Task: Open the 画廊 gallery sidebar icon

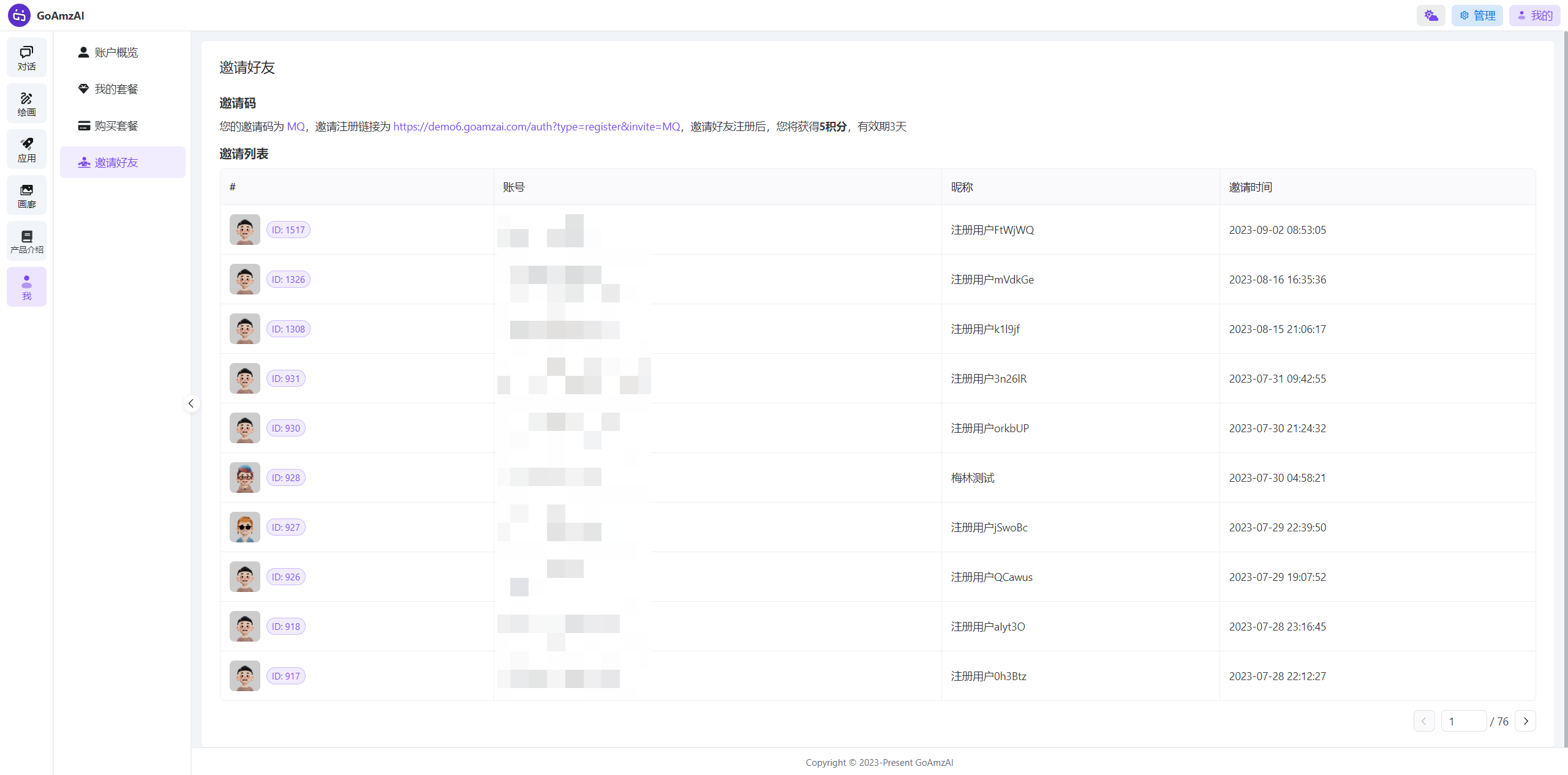Action: coord(26,195)
